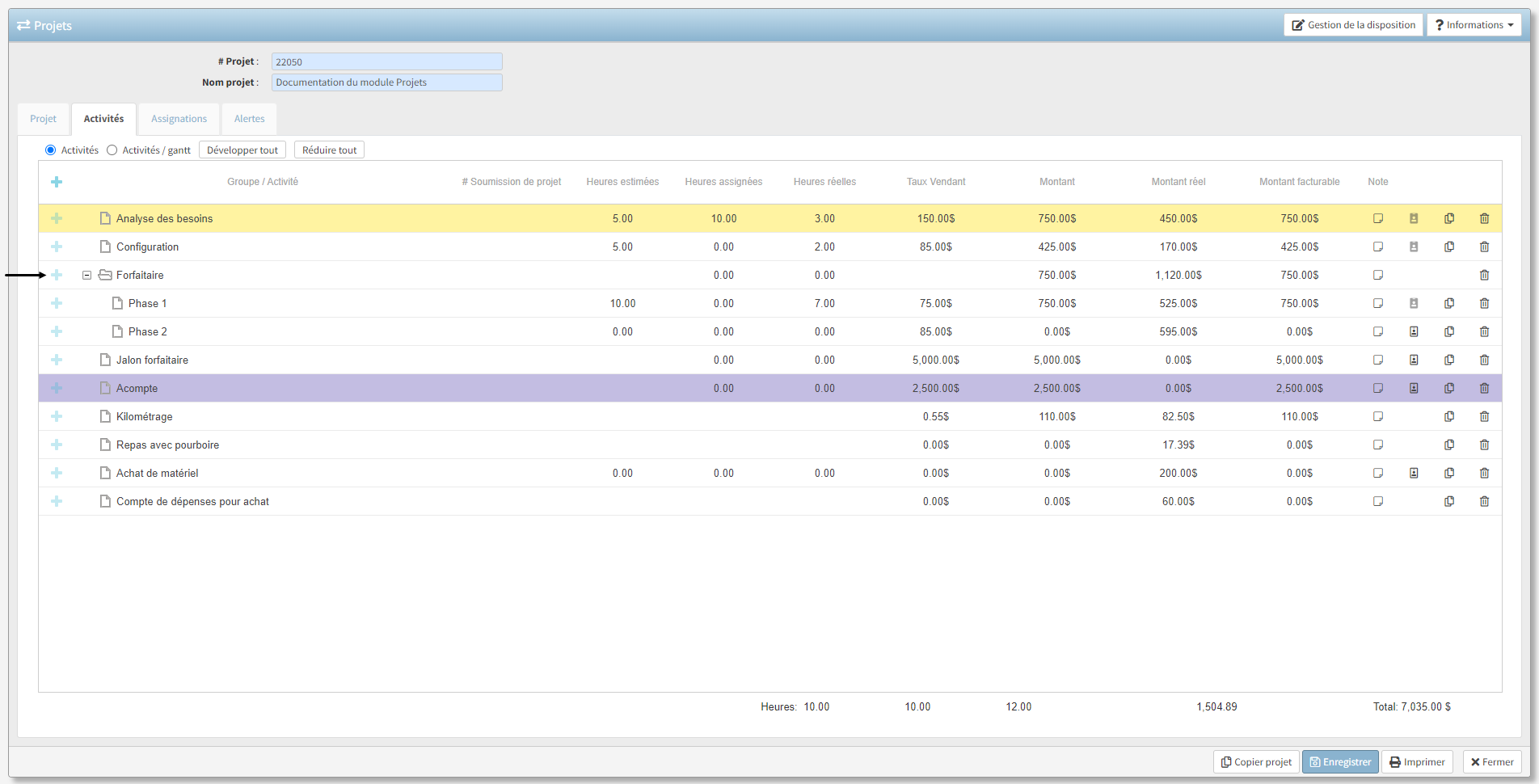Click Enregistrer button
1539x784 pixels.
coord(1340,762)
